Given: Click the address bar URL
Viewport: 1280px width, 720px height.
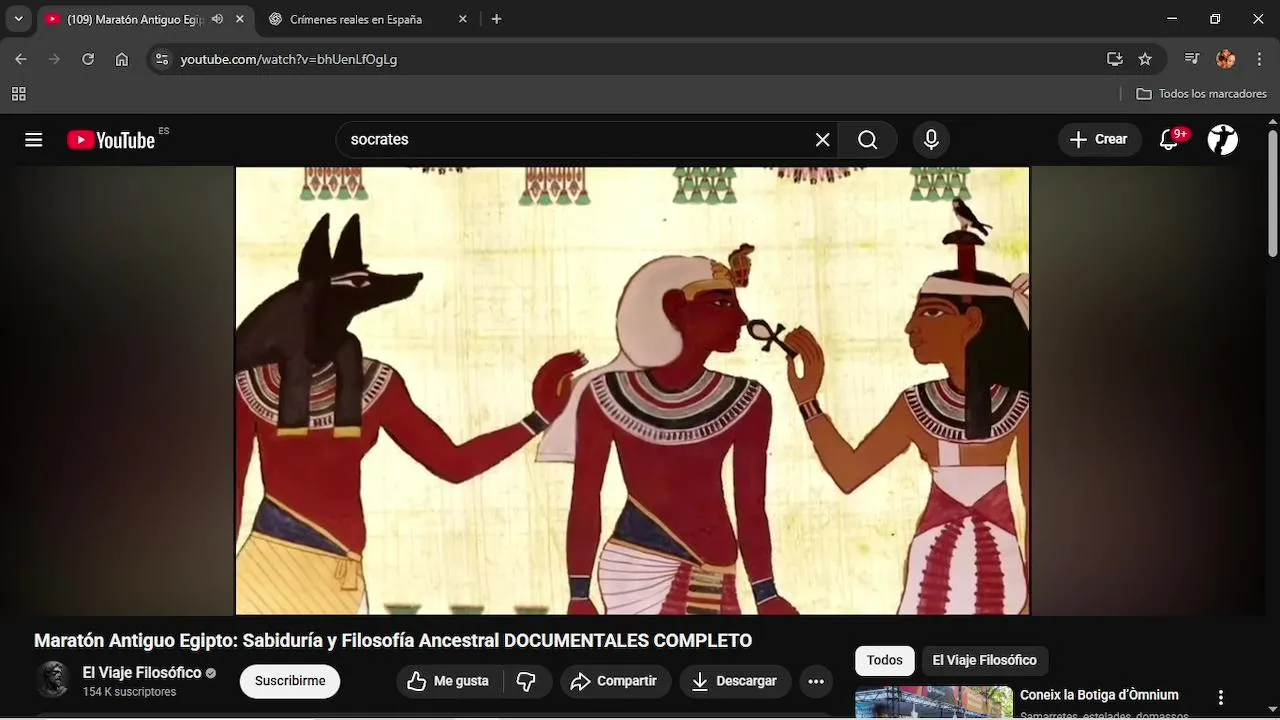Looking at the screenshot, I should click(288, 59).
